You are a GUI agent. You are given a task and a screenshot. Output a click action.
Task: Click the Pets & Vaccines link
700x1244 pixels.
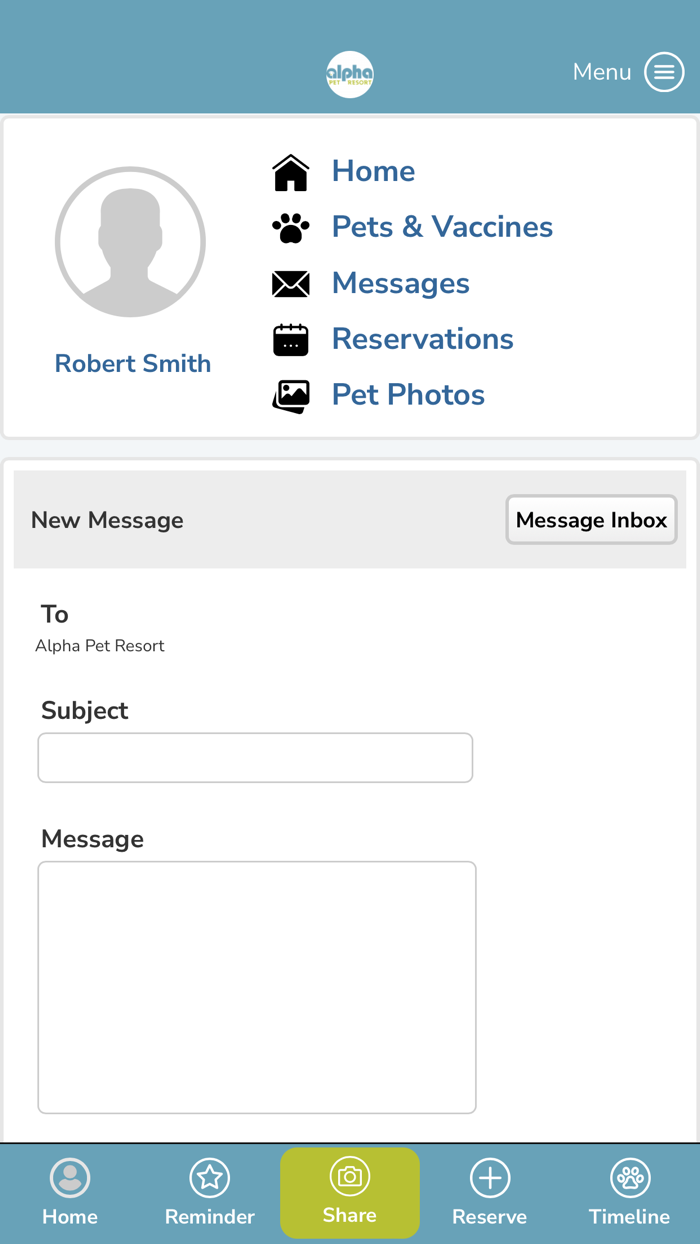[441, 227]
